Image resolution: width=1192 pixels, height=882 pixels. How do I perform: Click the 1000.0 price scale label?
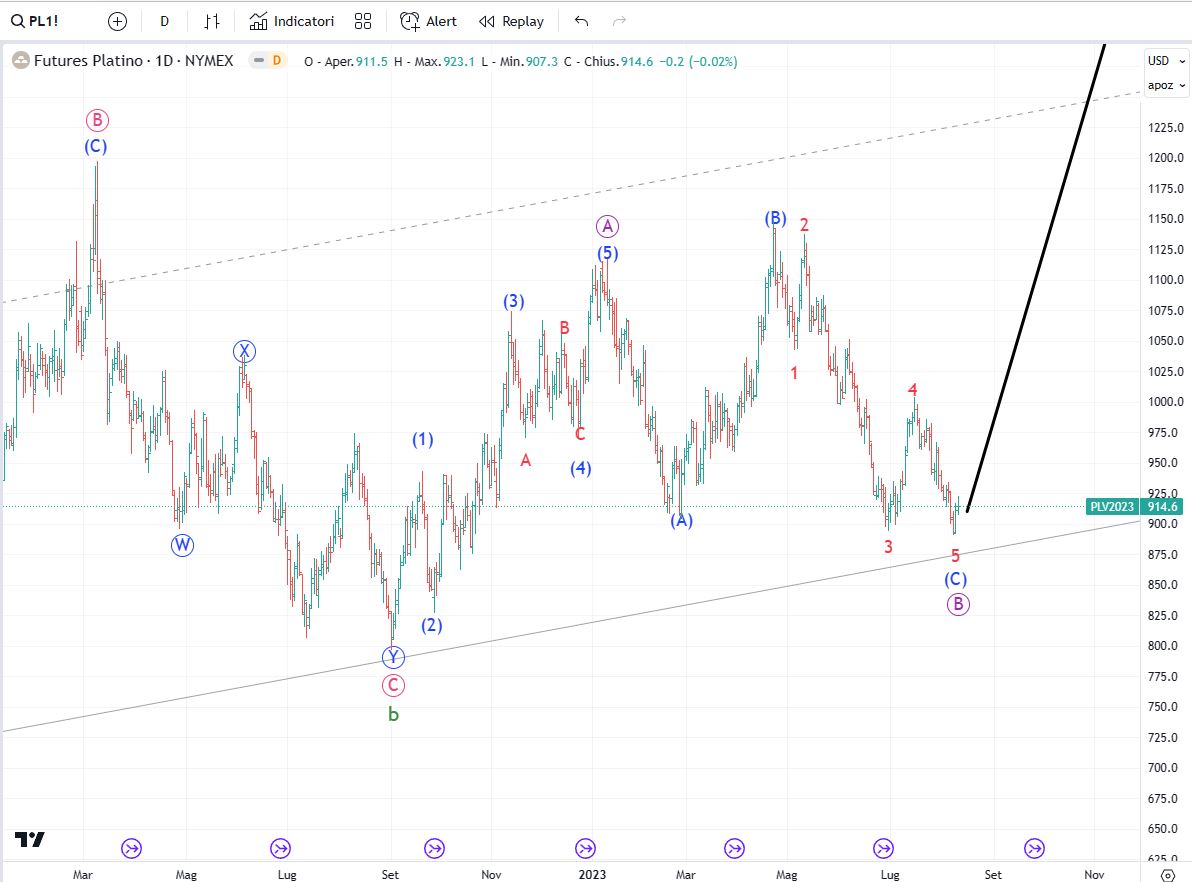tap(1165, 402)
